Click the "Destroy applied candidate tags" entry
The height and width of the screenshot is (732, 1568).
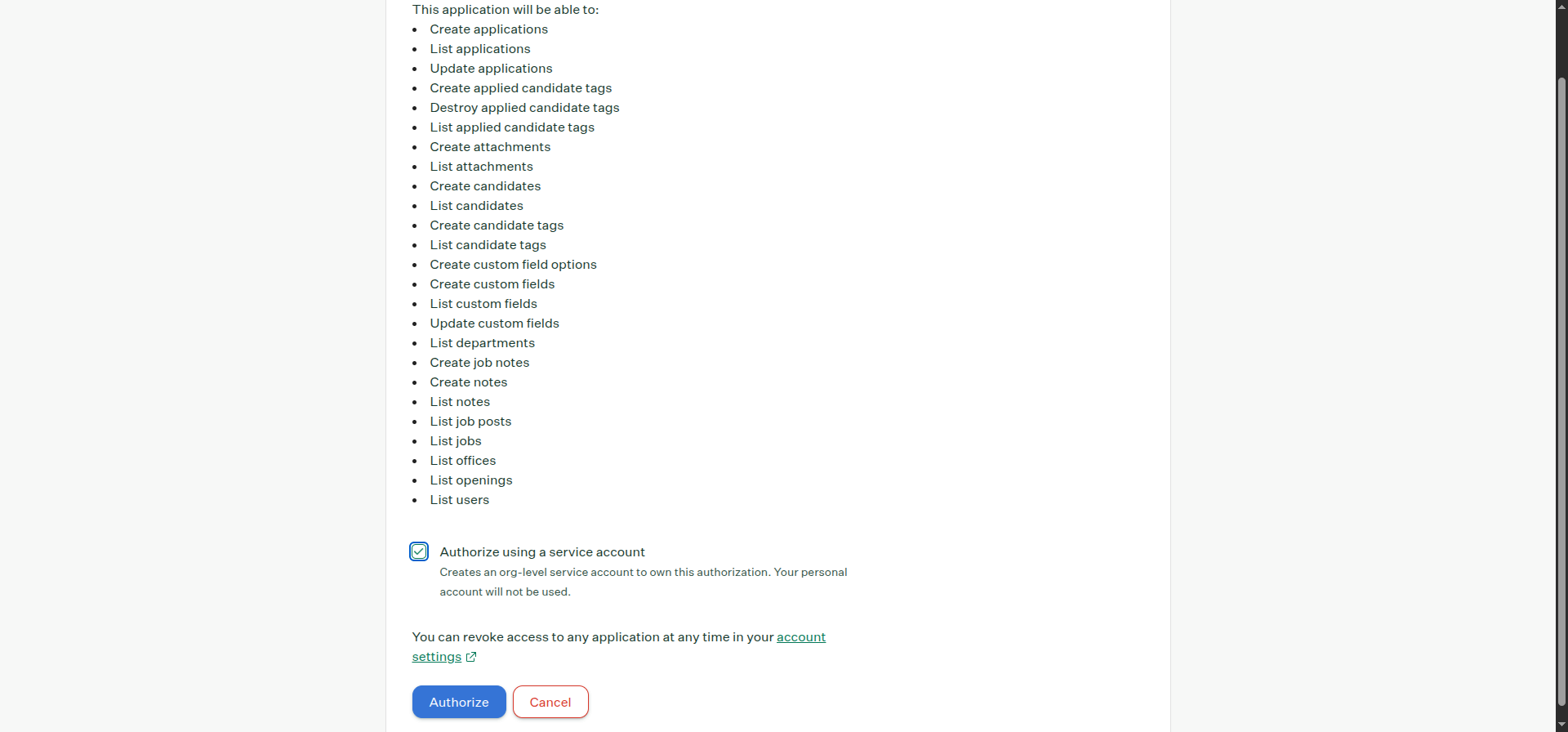tap(523, 108)
